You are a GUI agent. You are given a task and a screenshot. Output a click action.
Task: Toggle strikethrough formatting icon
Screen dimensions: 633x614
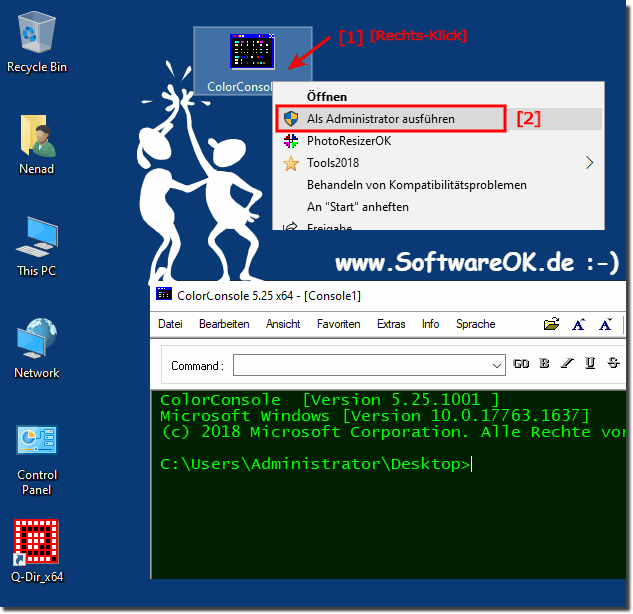tap(613, 363)
